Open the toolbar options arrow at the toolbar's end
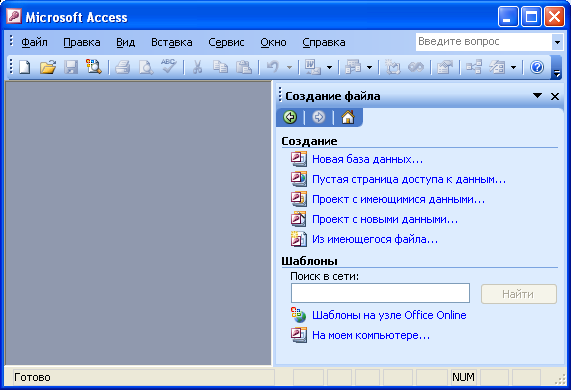The image size is (571, 390). 557,67
